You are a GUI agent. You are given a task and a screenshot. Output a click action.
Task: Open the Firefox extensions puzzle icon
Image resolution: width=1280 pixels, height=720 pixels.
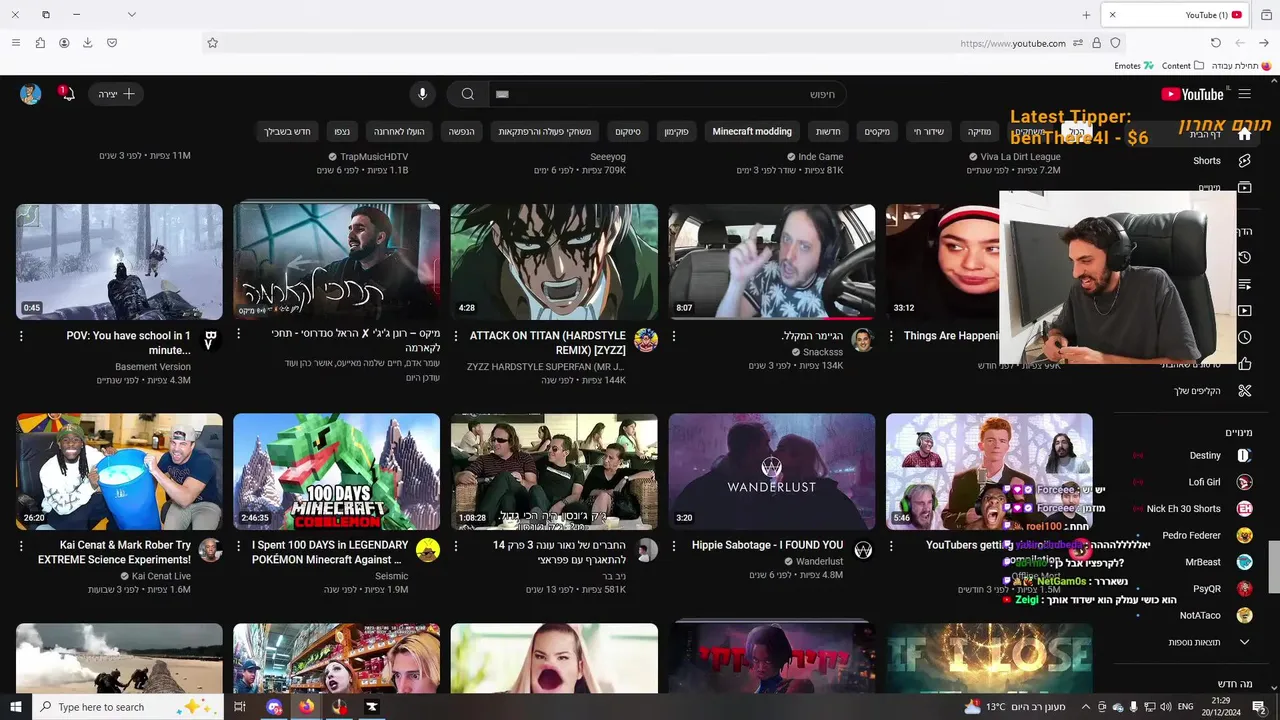click(x=40, y=43)
